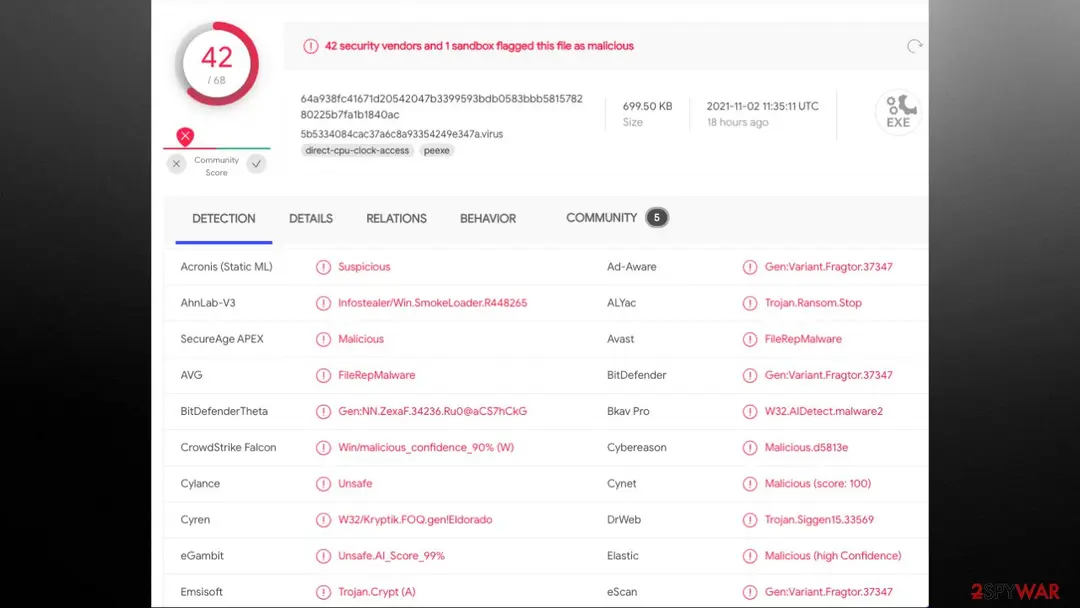Click alert icon for Avast result
Viewport: 1080px width, 608px height.
(x=749, y=339)
